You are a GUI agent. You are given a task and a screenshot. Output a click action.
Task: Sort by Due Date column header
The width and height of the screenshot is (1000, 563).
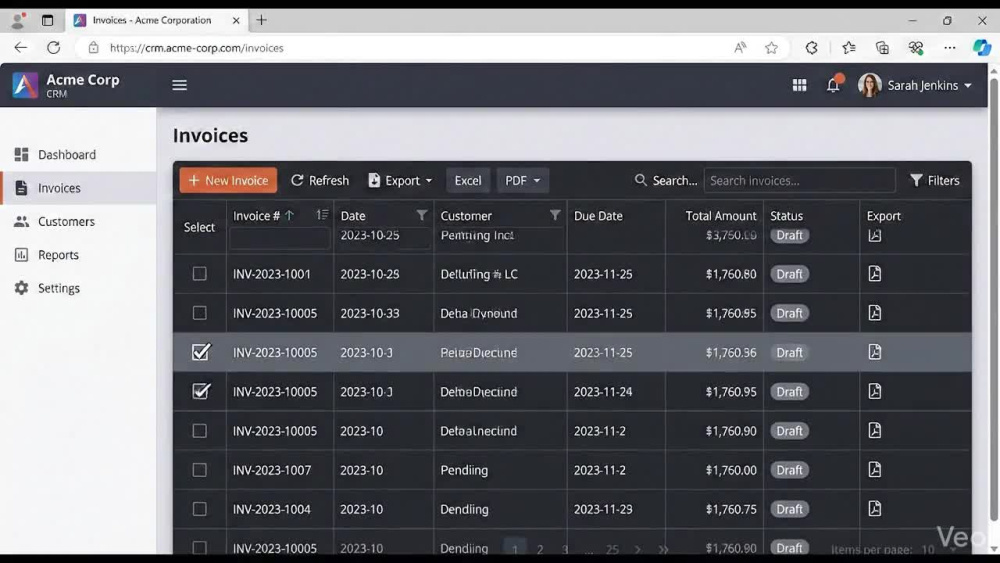[x=598, y=216]
